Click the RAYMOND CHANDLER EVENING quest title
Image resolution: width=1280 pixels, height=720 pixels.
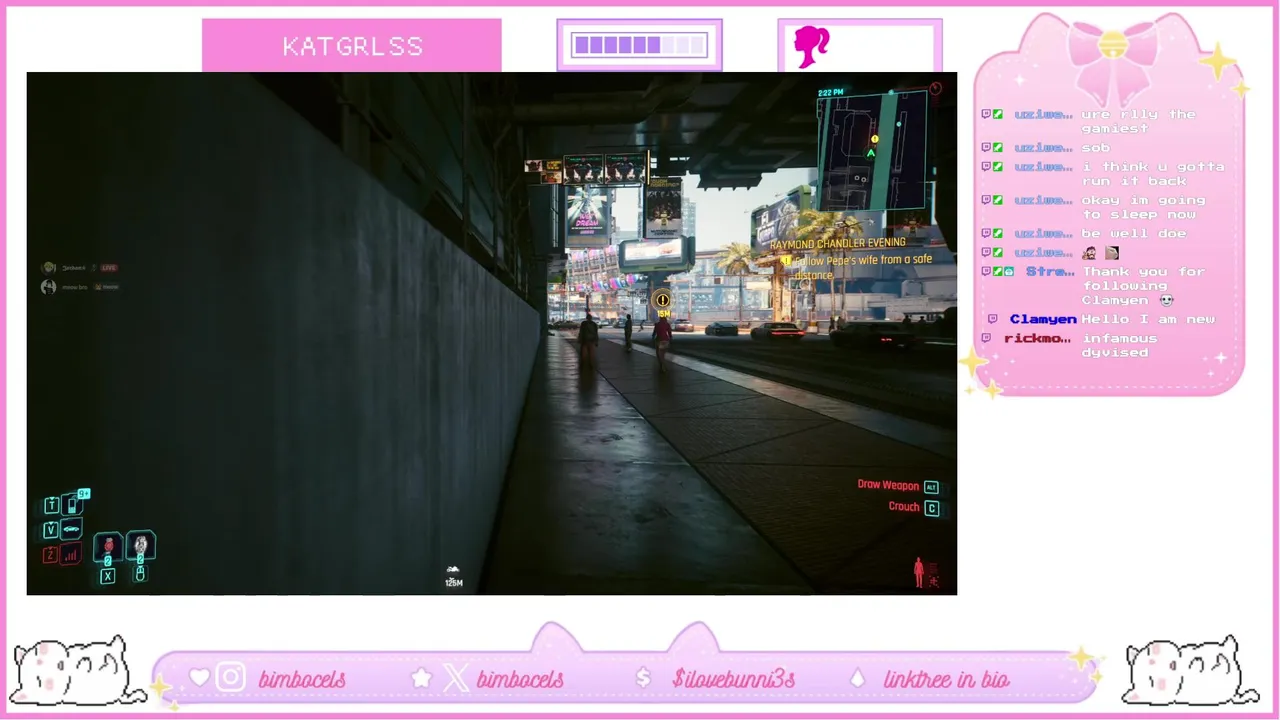pyautogui.click(x=838, y=243)
